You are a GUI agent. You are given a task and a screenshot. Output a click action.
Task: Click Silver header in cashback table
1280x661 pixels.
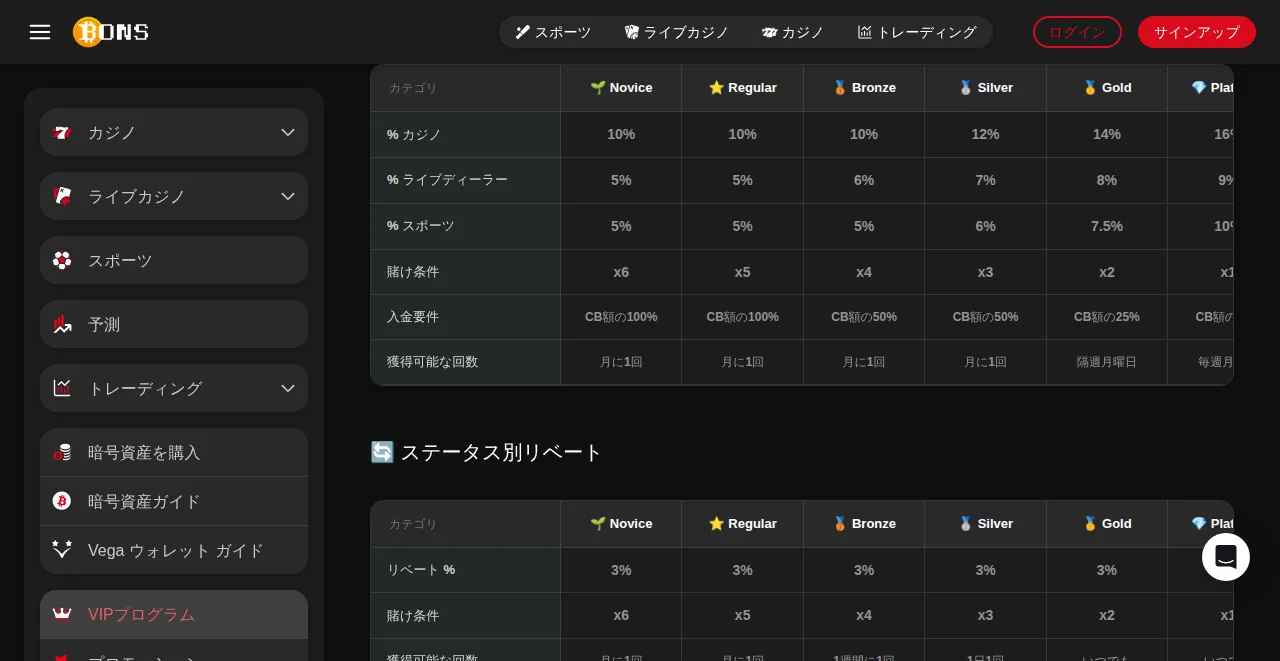coord(985,88)
